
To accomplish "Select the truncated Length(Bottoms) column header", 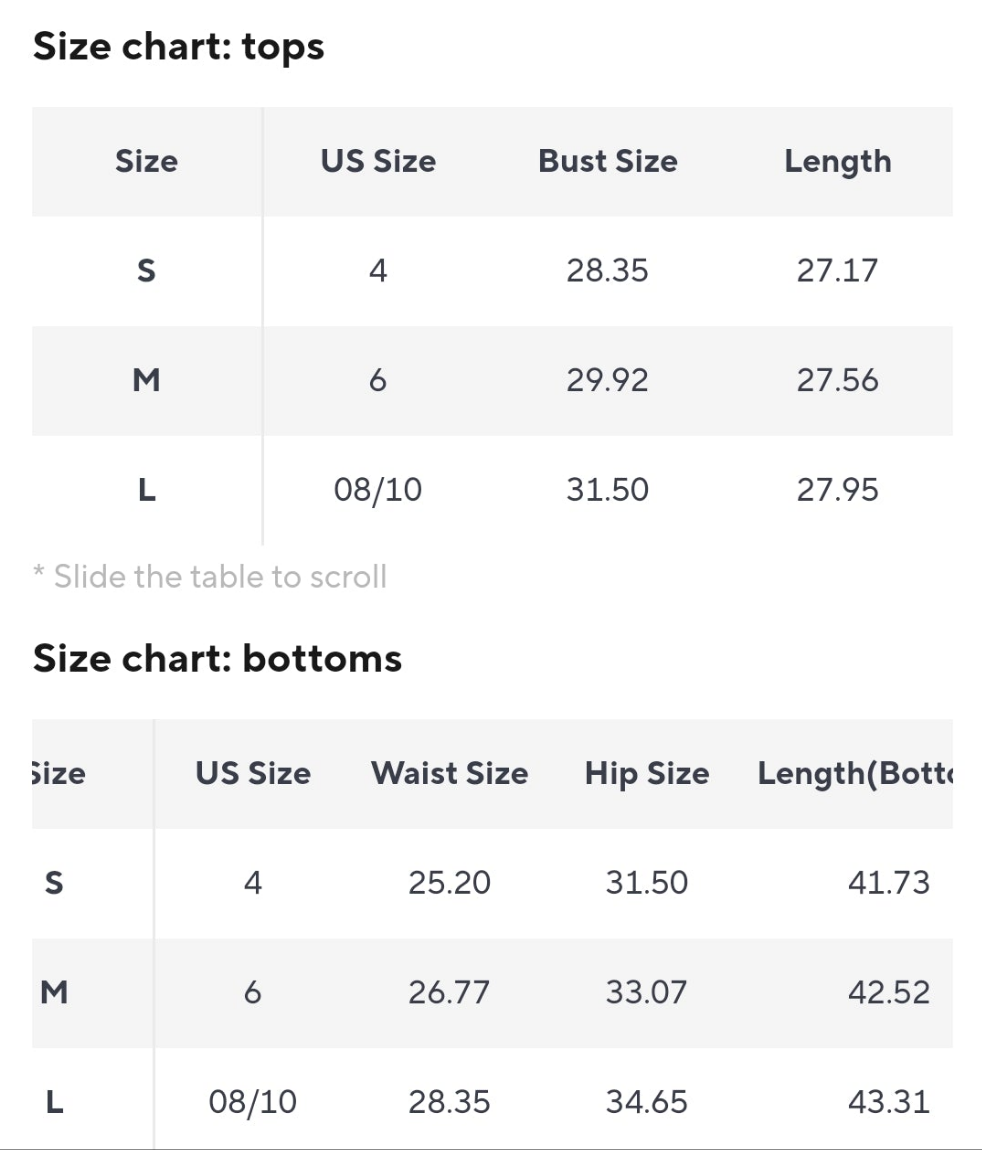I will pos(855,773).
